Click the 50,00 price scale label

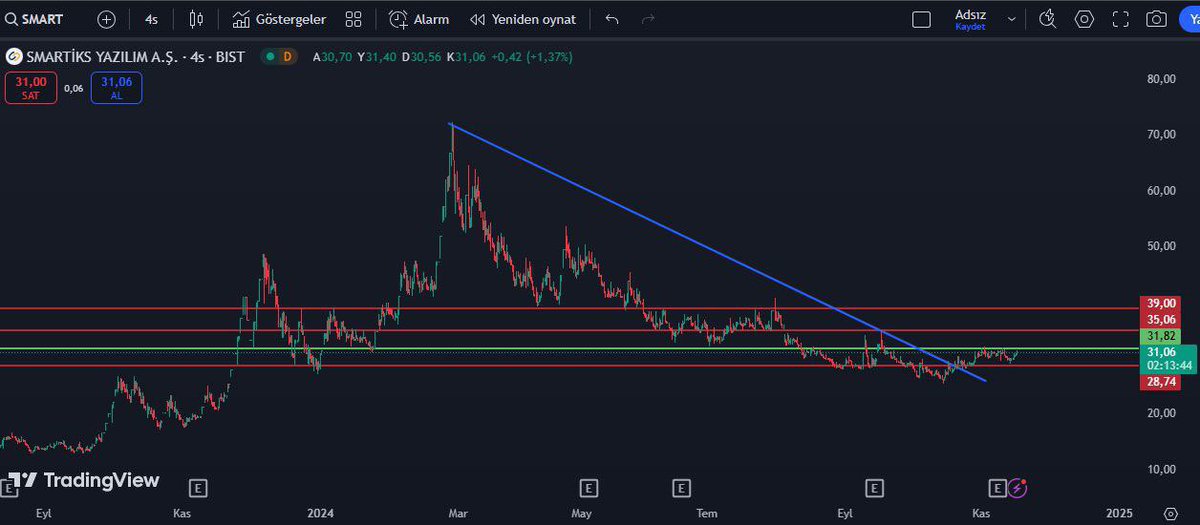pos(1161,246)
